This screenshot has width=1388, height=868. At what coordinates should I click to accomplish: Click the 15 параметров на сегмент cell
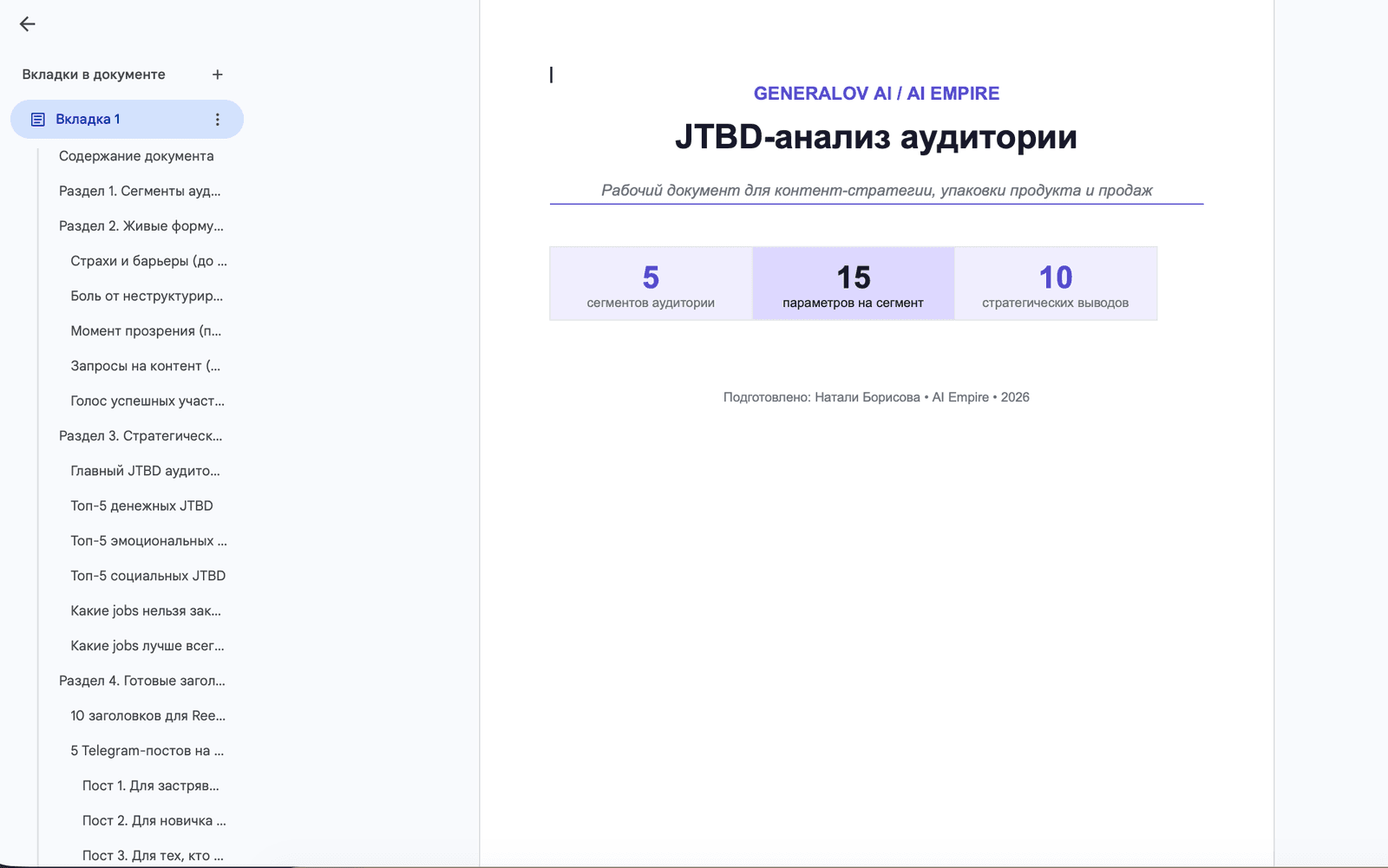point(853,284)
